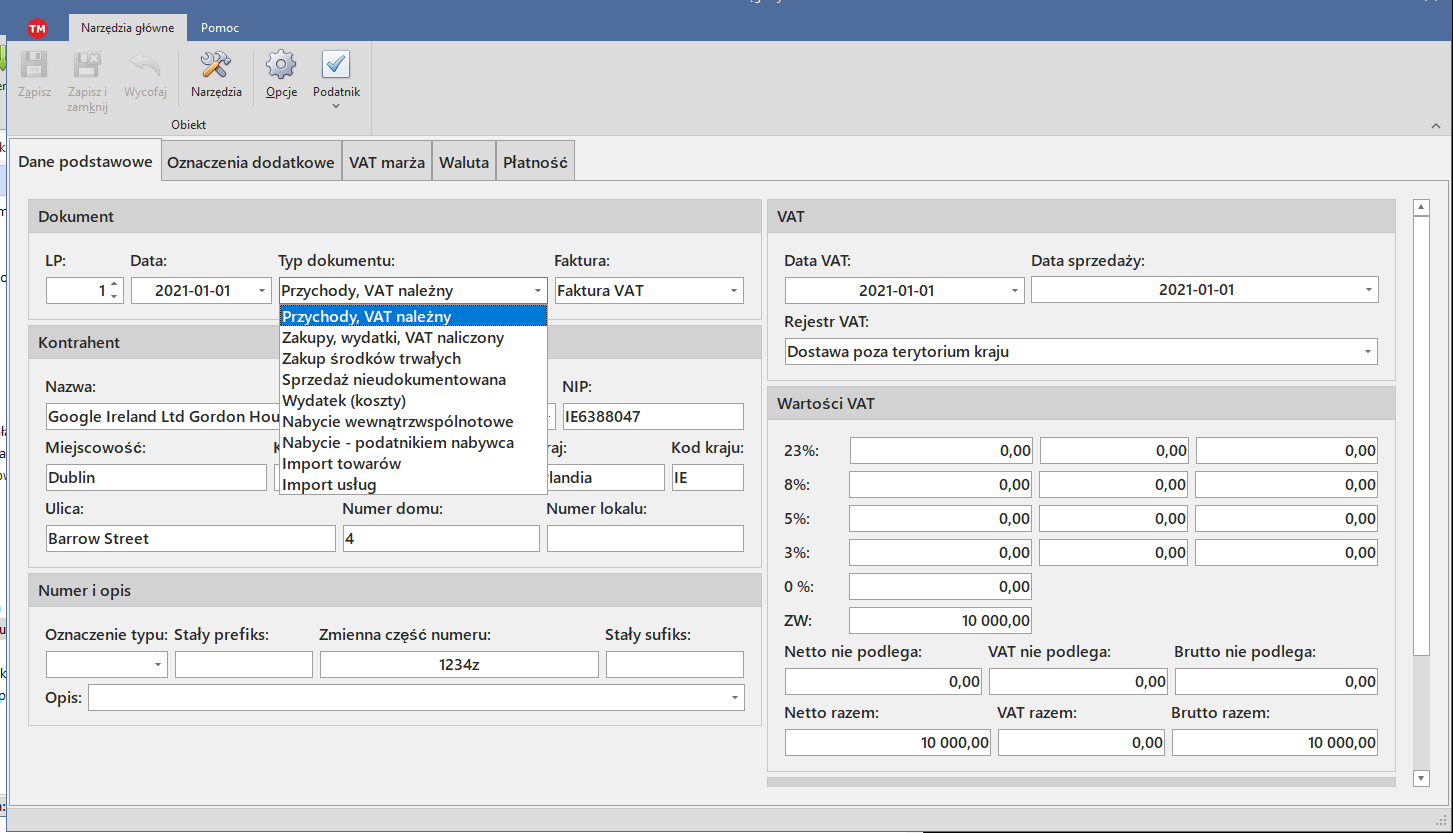Choose Nabycie wewnątrzwspólnotowe document type

pyautogui.click(x=398, y=422)
